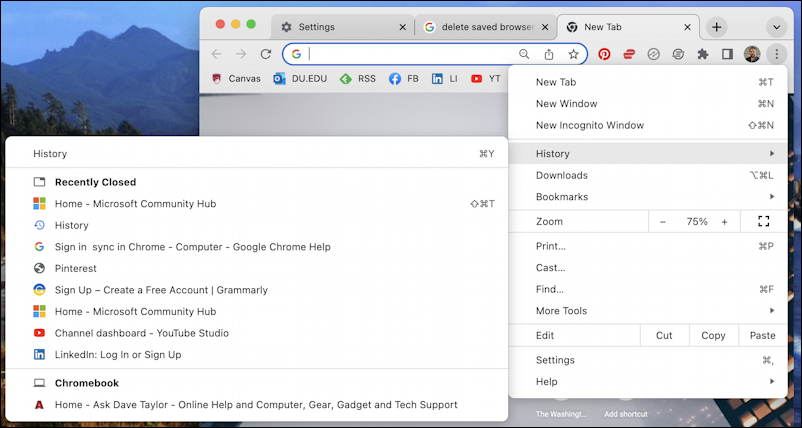
Task: Increase zoom with the plus button
Action: (724, 222)
